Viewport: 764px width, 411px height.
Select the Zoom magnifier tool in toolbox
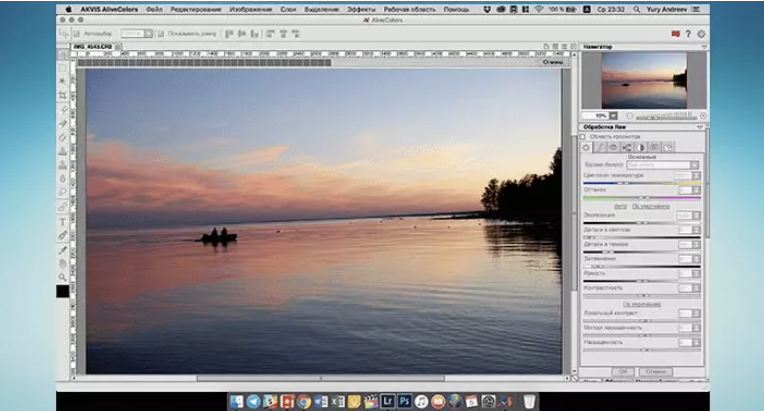[x=63, y=277]
